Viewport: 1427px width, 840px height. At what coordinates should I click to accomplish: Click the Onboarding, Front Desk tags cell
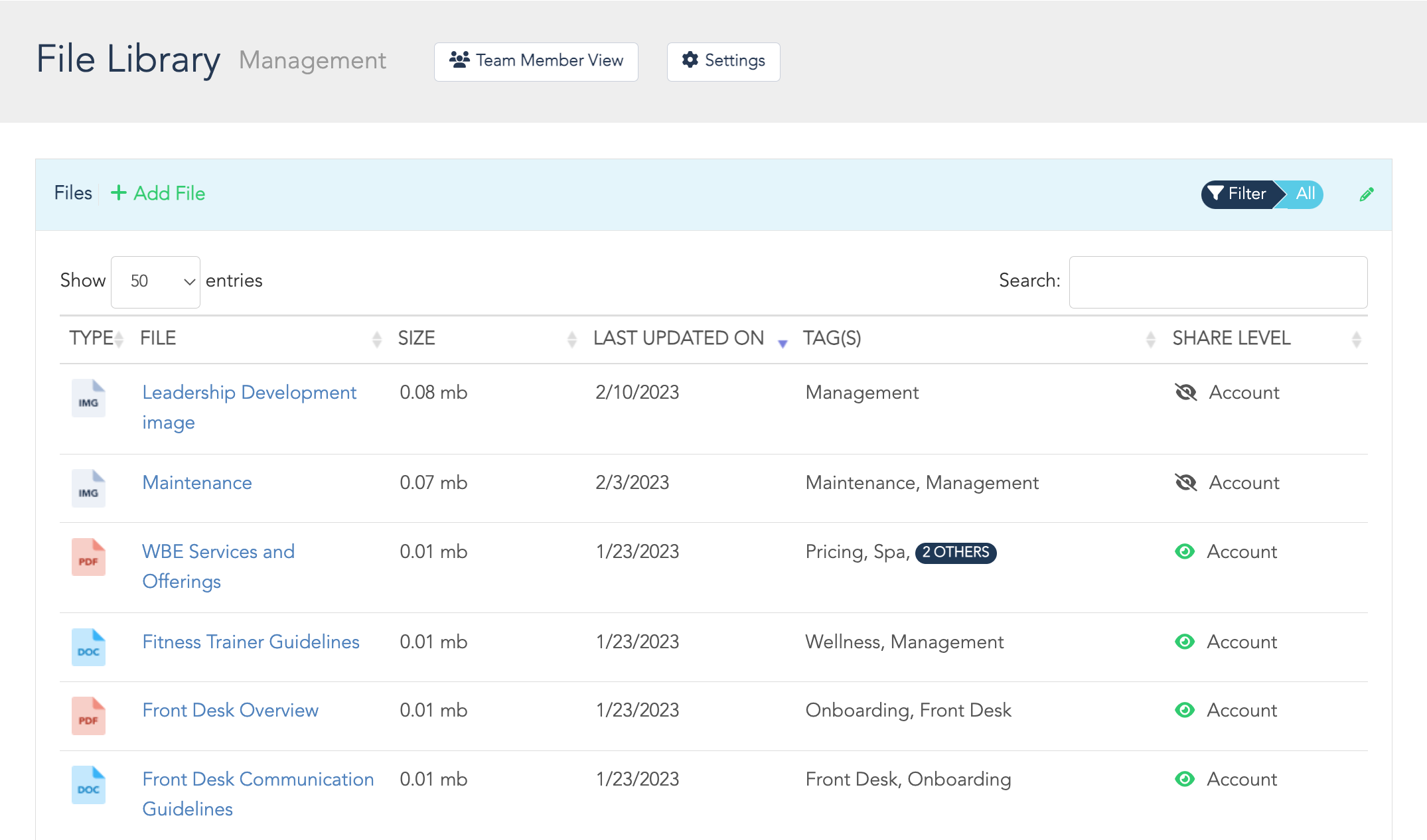(x=908, y=710)
